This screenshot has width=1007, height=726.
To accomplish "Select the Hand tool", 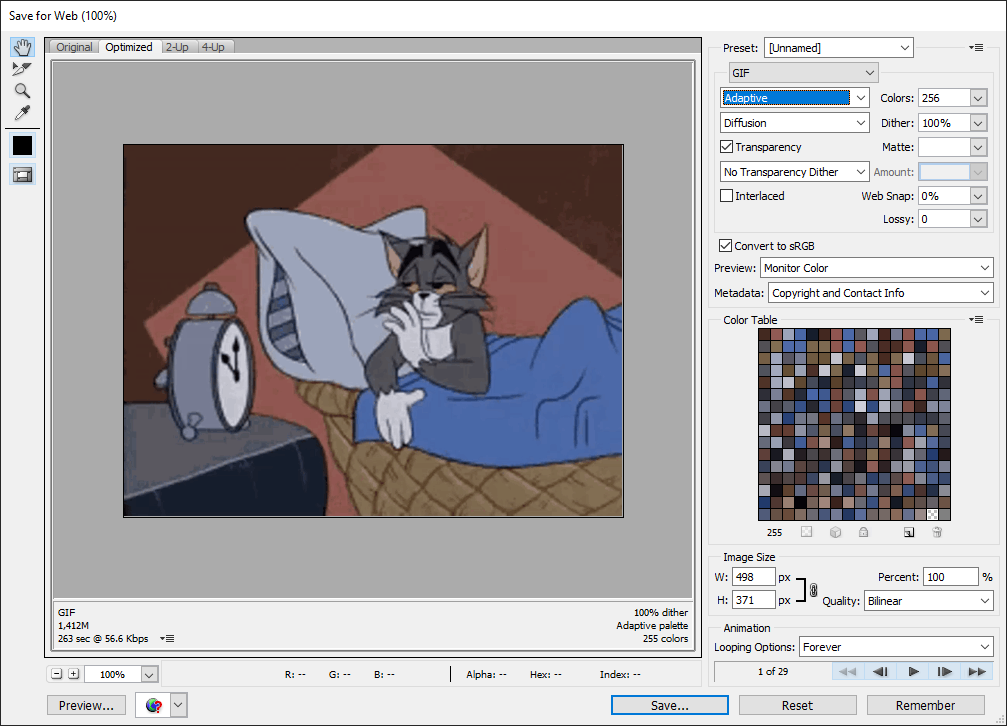I will [x=22, y=47].
